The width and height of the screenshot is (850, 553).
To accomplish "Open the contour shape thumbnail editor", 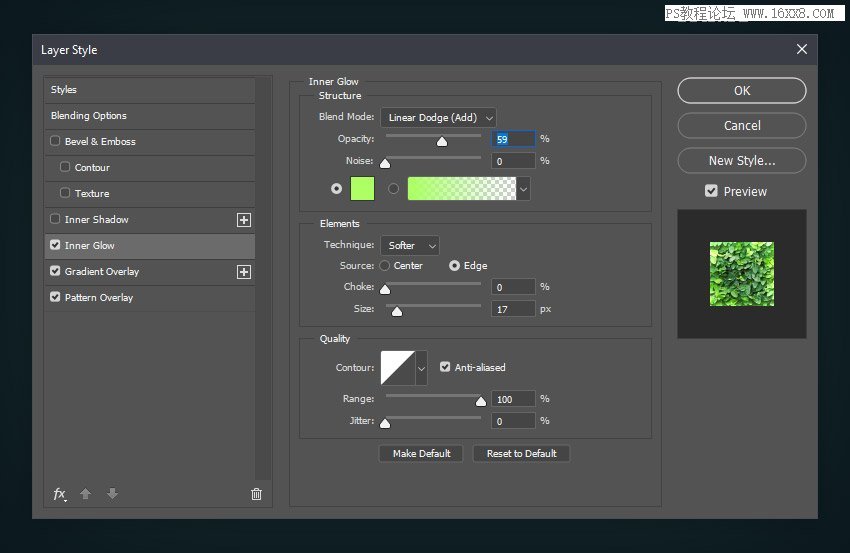I will 397,368.
